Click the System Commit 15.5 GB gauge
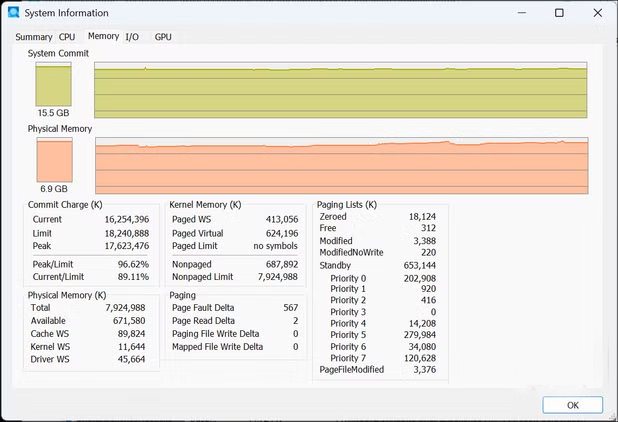Image resolution: width=618 pixels, height=422 pixels. [x=54, y=84]
